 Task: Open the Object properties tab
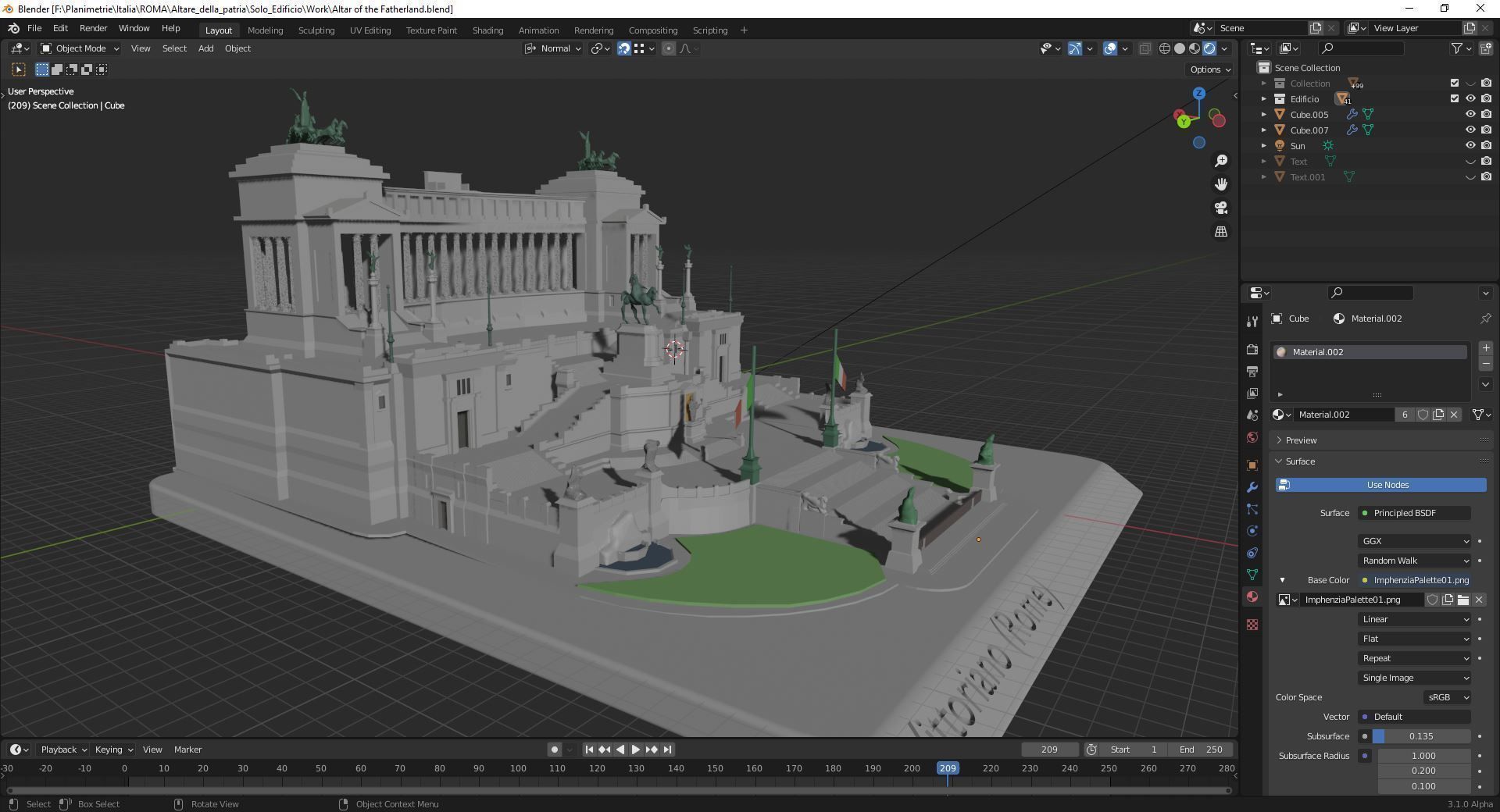(x=1252, y=465)
